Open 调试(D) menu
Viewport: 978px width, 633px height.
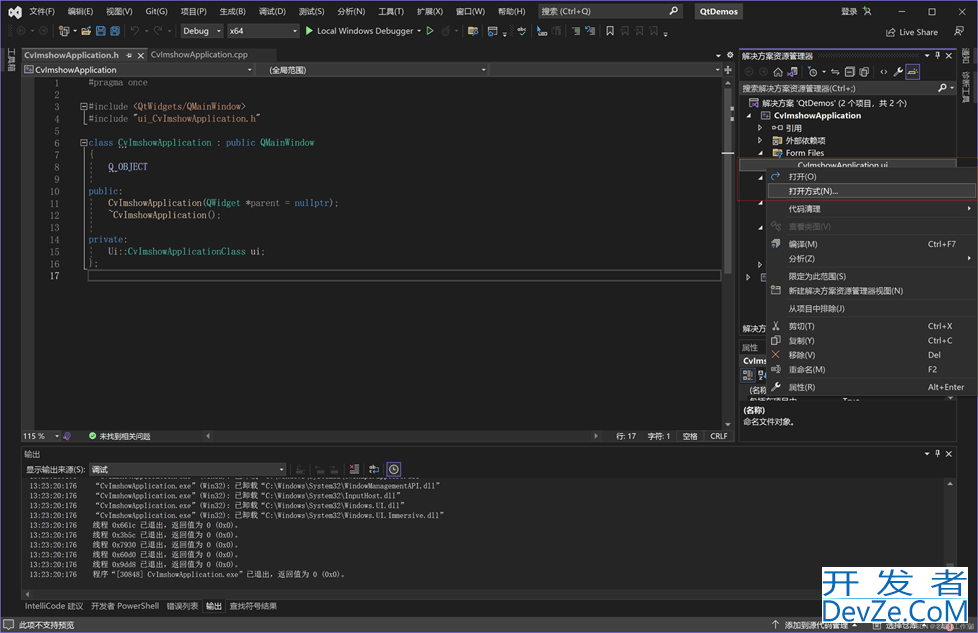point(272,11)
